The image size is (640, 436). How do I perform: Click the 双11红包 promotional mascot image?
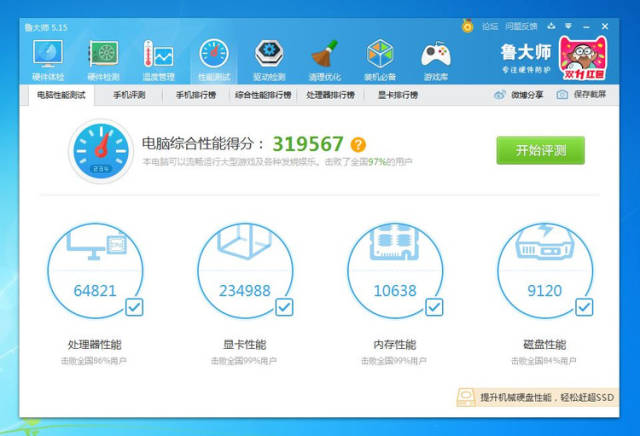point(583,58)
